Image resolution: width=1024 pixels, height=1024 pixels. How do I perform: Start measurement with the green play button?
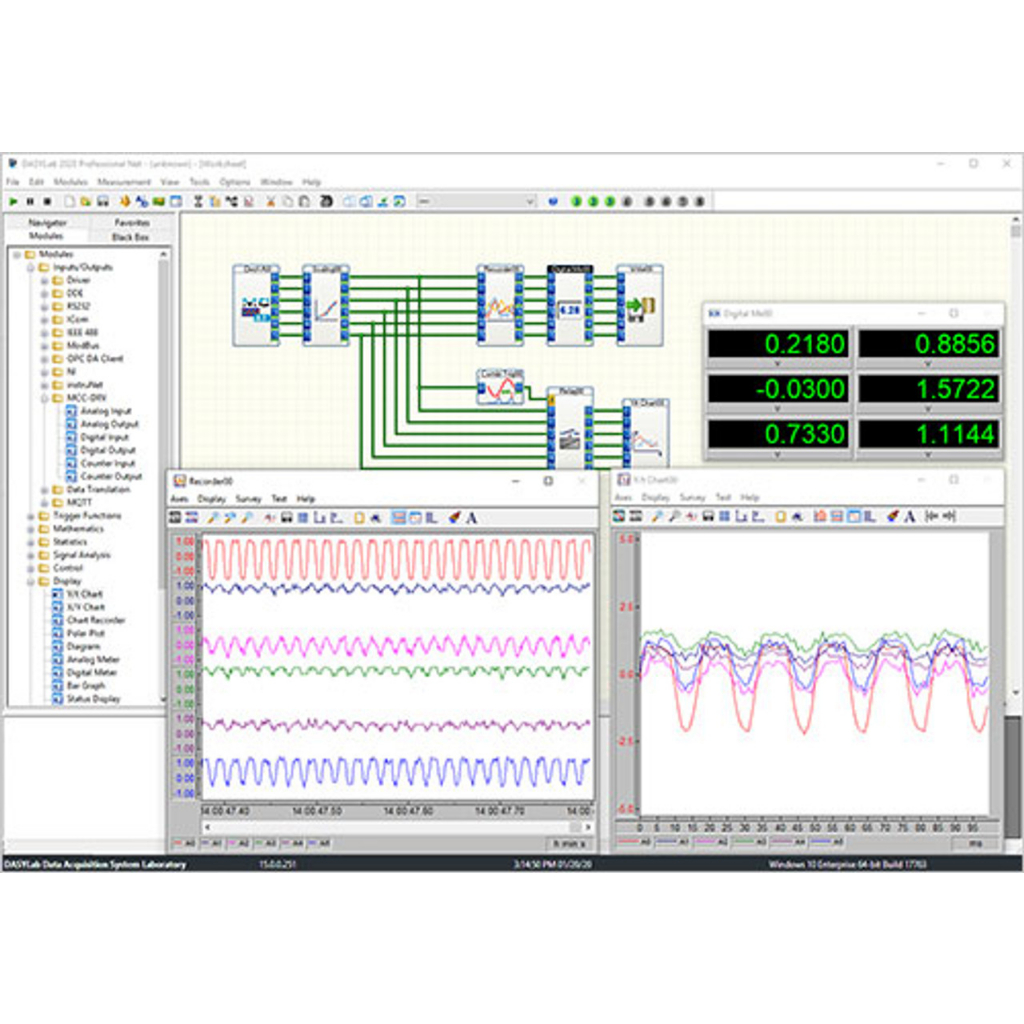[x=13, y=201]
